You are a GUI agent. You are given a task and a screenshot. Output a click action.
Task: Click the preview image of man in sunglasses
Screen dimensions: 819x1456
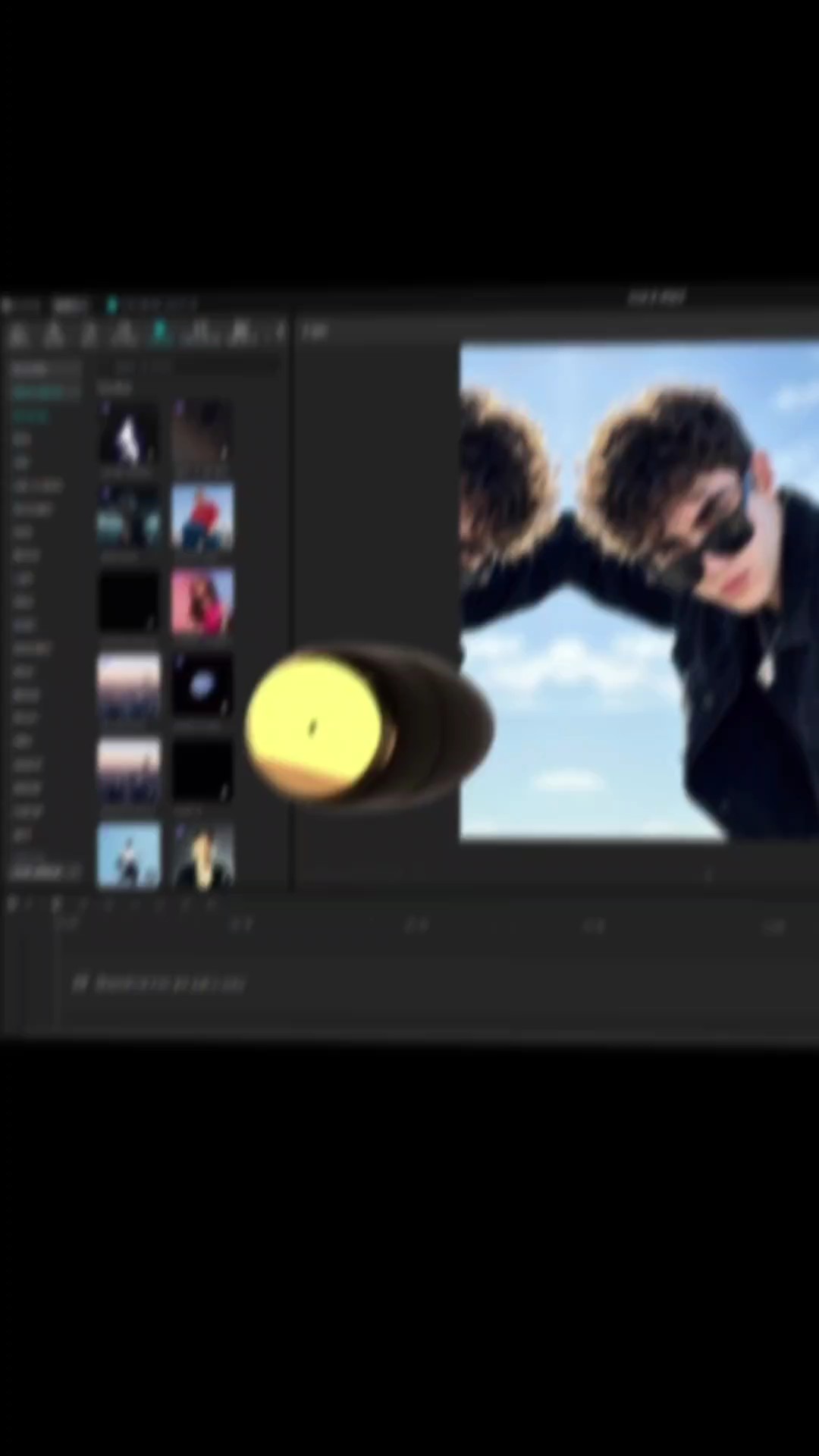639,591
